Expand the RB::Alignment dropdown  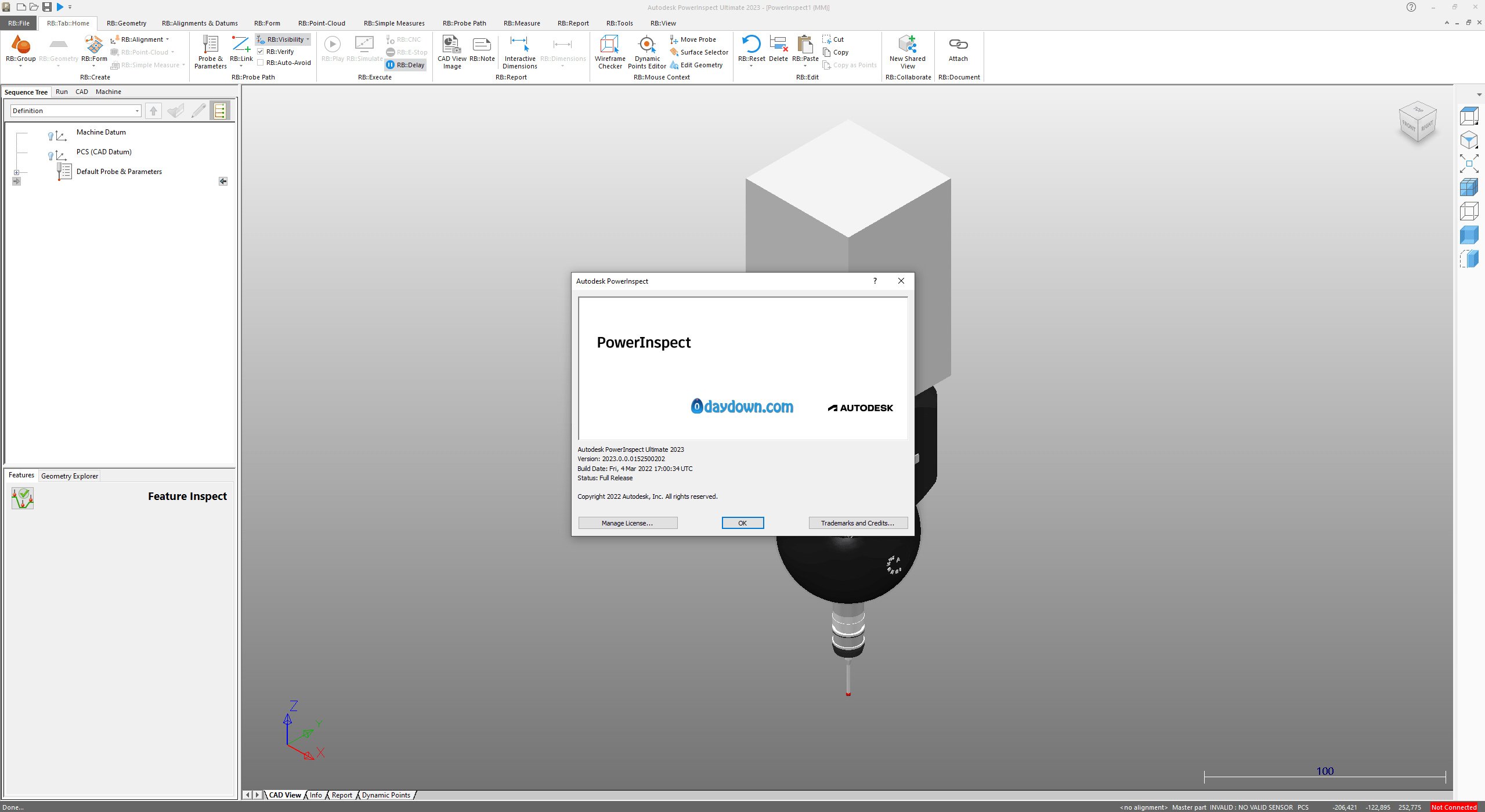[168, 39]
